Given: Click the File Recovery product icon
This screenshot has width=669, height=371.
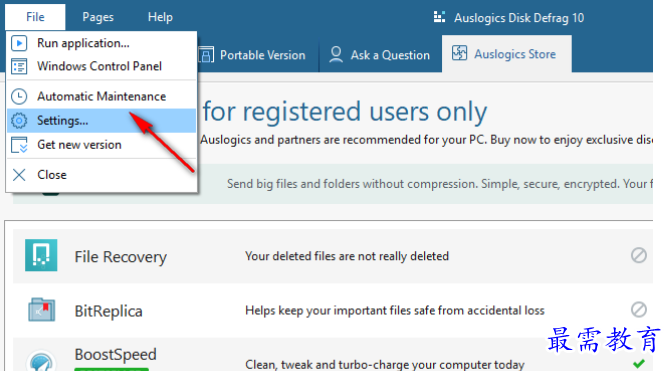Looking at the screenshot, I should click(41, 255).
